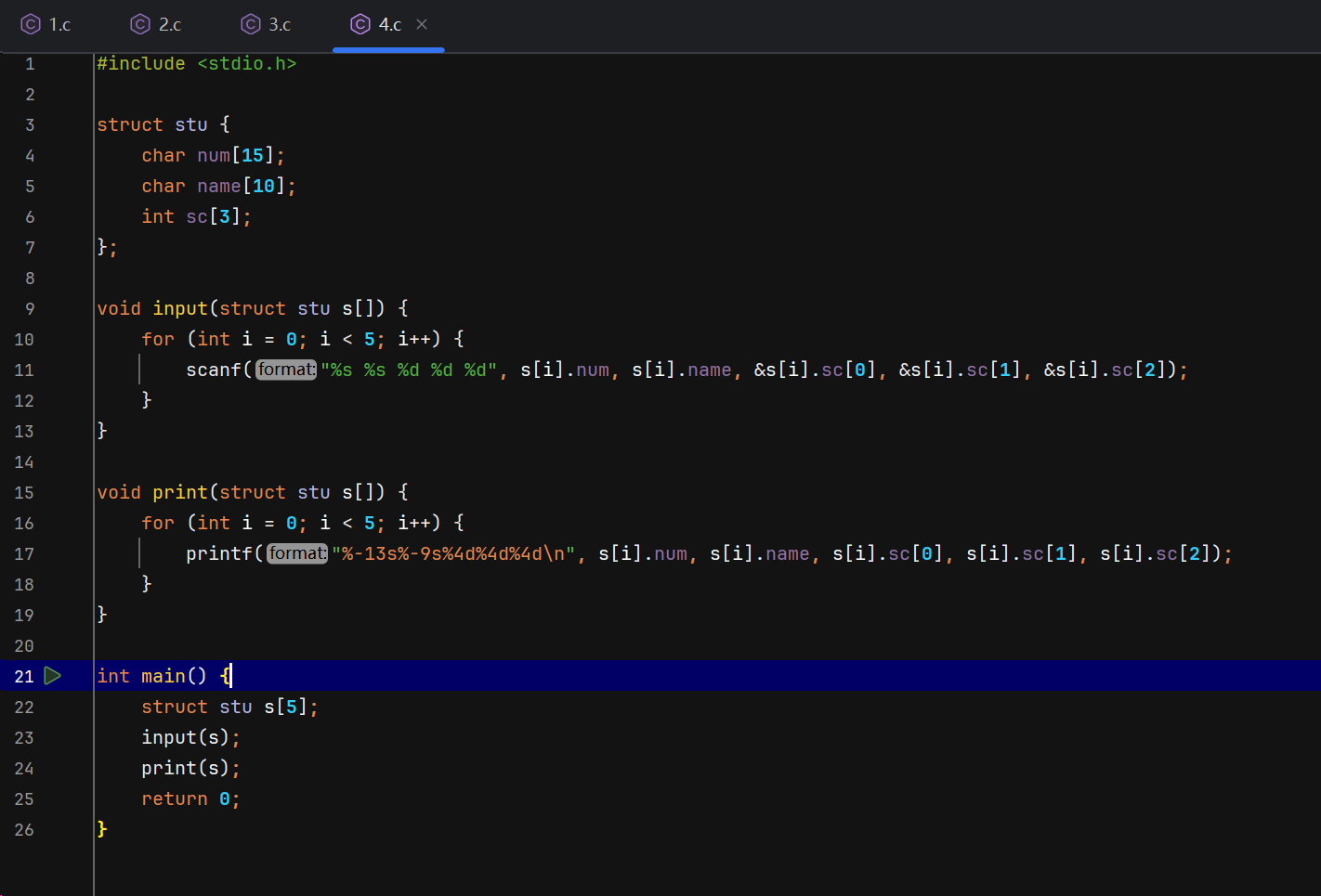Click the yellow closing brace on line 26
The image size is (1321, 896).
point(102,829)
